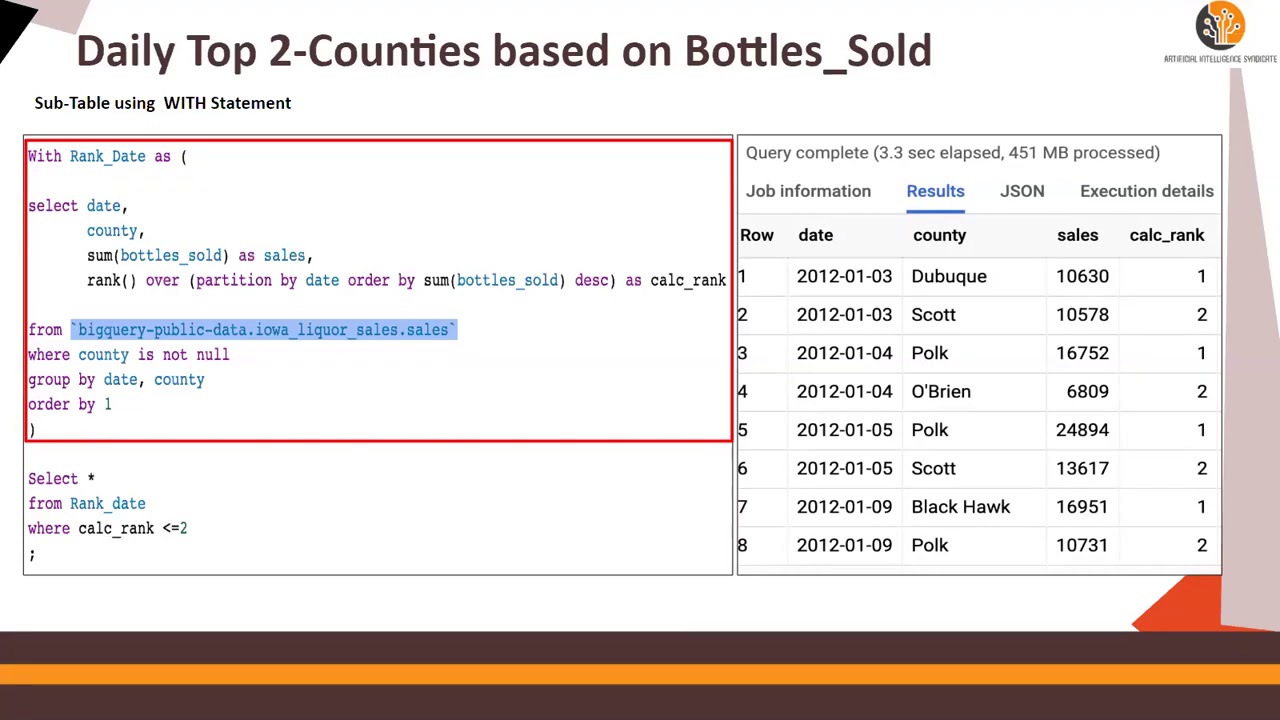Click the sales value 10578
1280x720 pixels.
[1082, 314]
